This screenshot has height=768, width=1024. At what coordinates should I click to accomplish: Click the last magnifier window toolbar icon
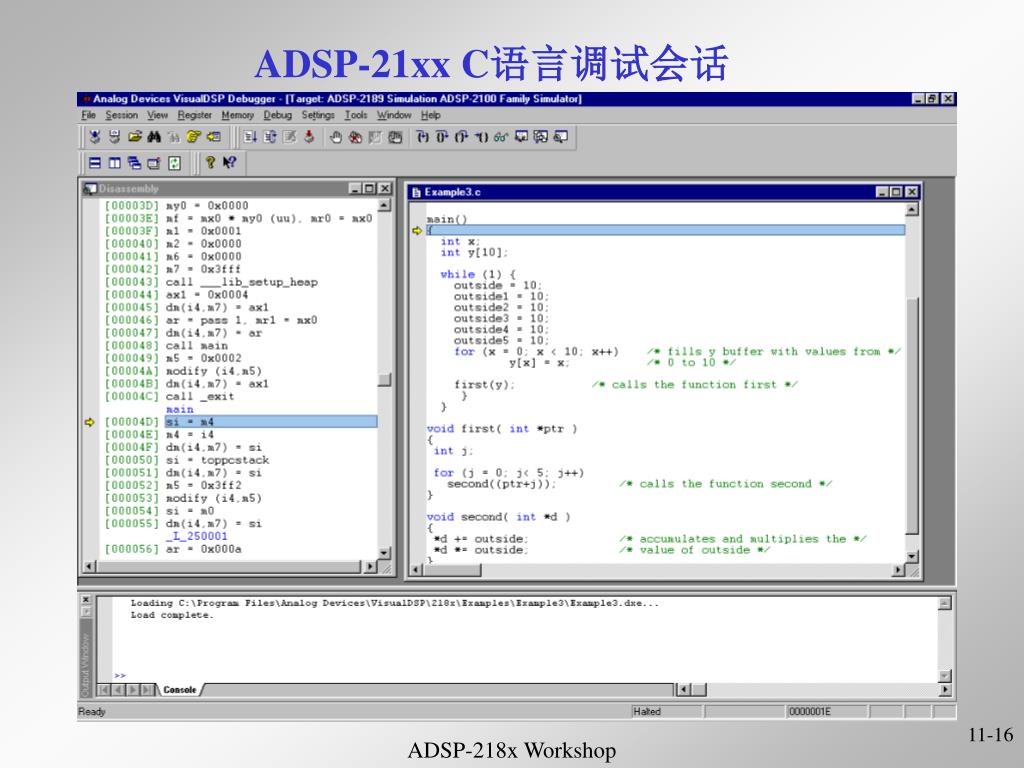coord(560,137)
